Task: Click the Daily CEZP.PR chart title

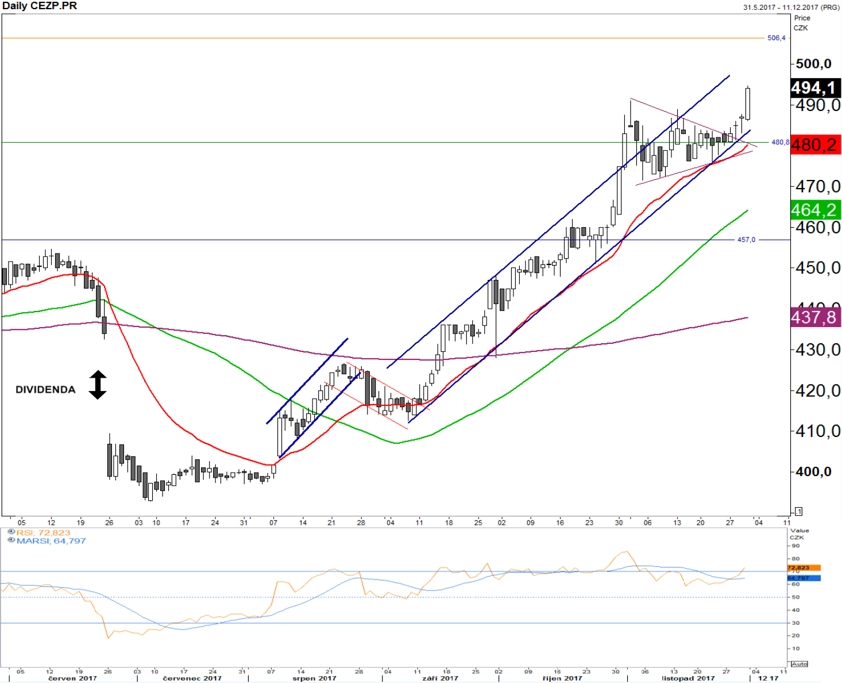Action: pyautogui.click(x=39, y=5)
